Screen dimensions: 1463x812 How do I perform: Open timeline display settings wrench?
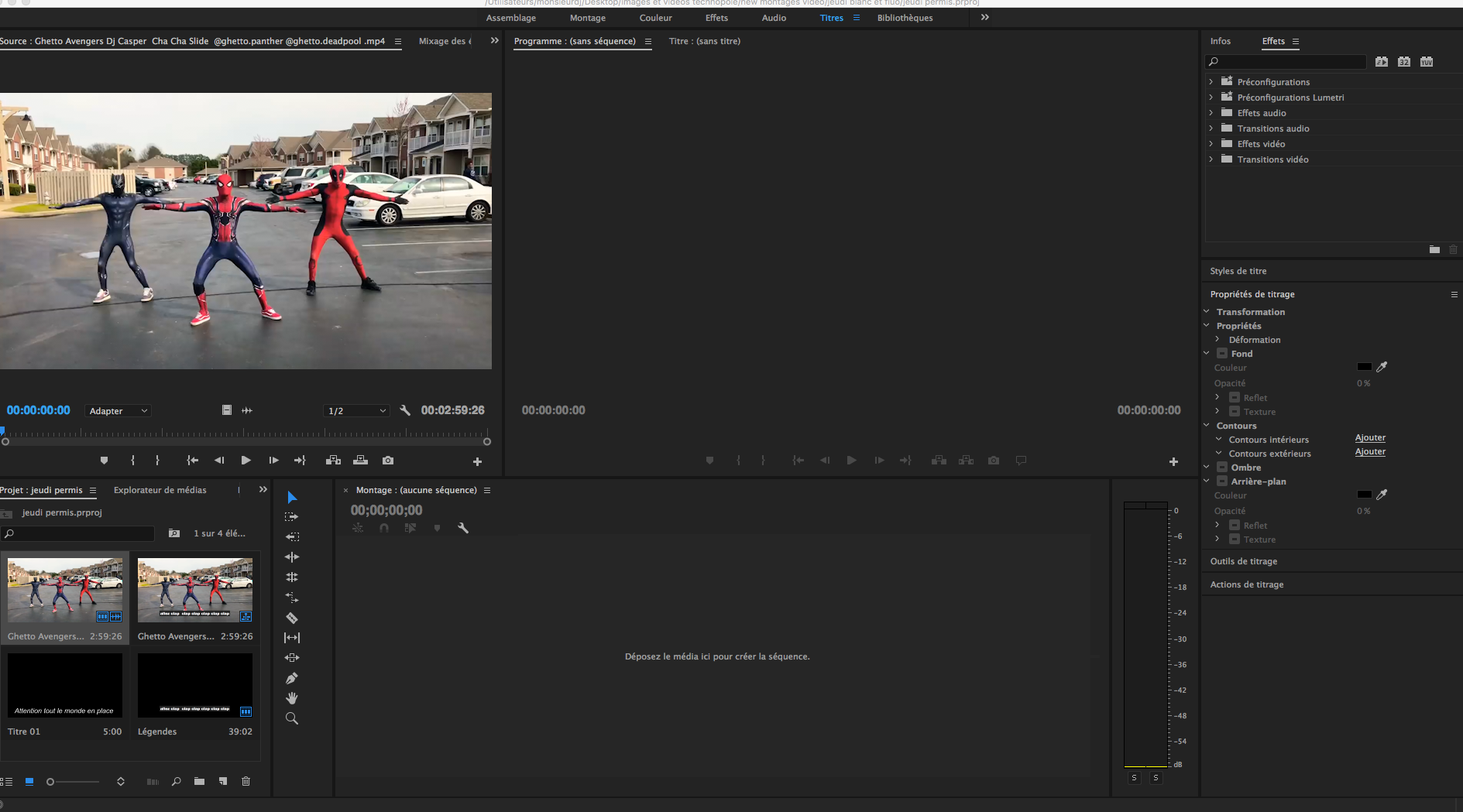click(463, 528)
